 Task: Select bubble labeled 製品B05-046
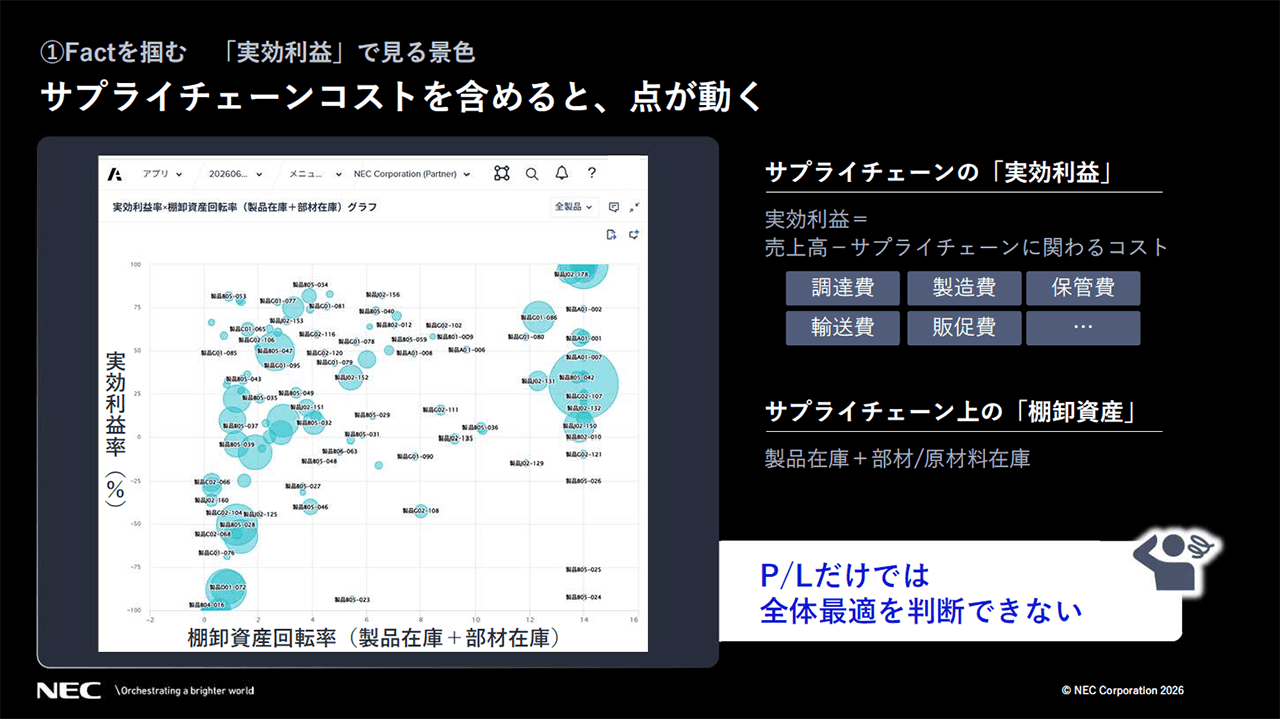point(311,507)
